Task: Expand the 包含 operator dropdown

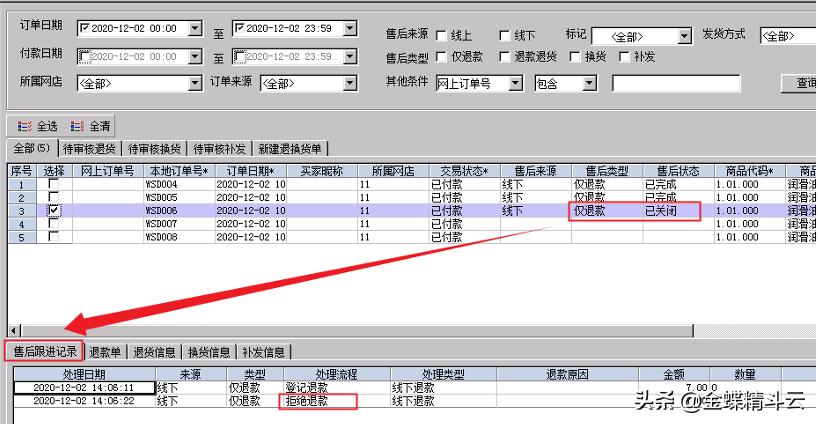Action: 590,83
